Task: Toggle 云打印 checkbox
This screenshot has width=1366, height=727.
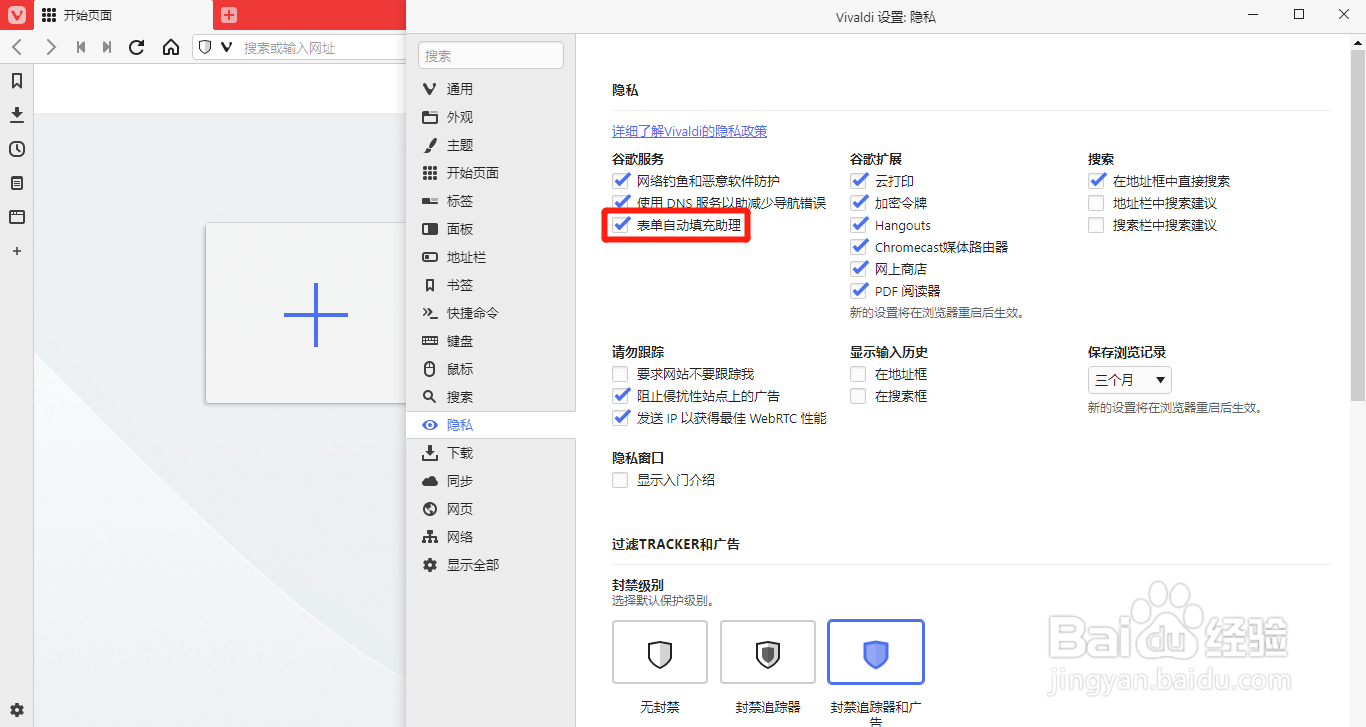Action: (859, 181)
